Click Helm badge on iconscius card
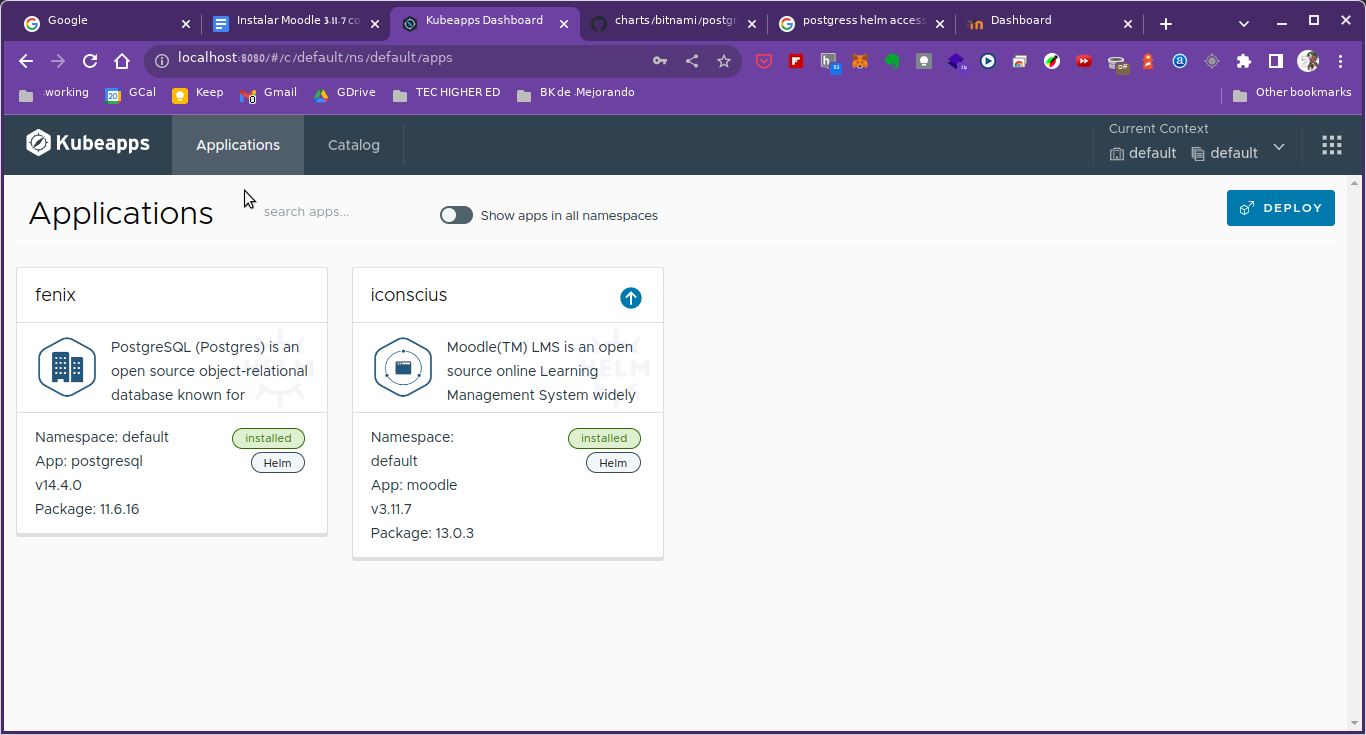 point(613,463)
